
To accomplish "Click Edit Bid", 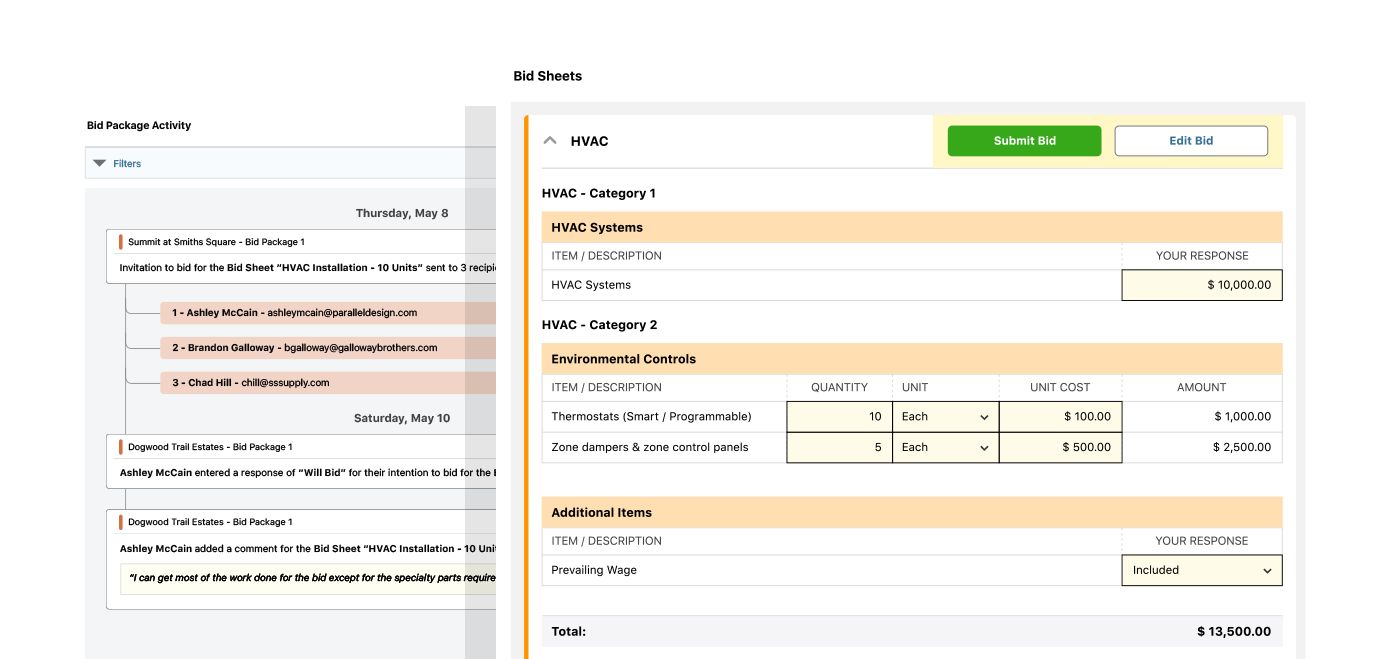I will tap(1190, 140).
